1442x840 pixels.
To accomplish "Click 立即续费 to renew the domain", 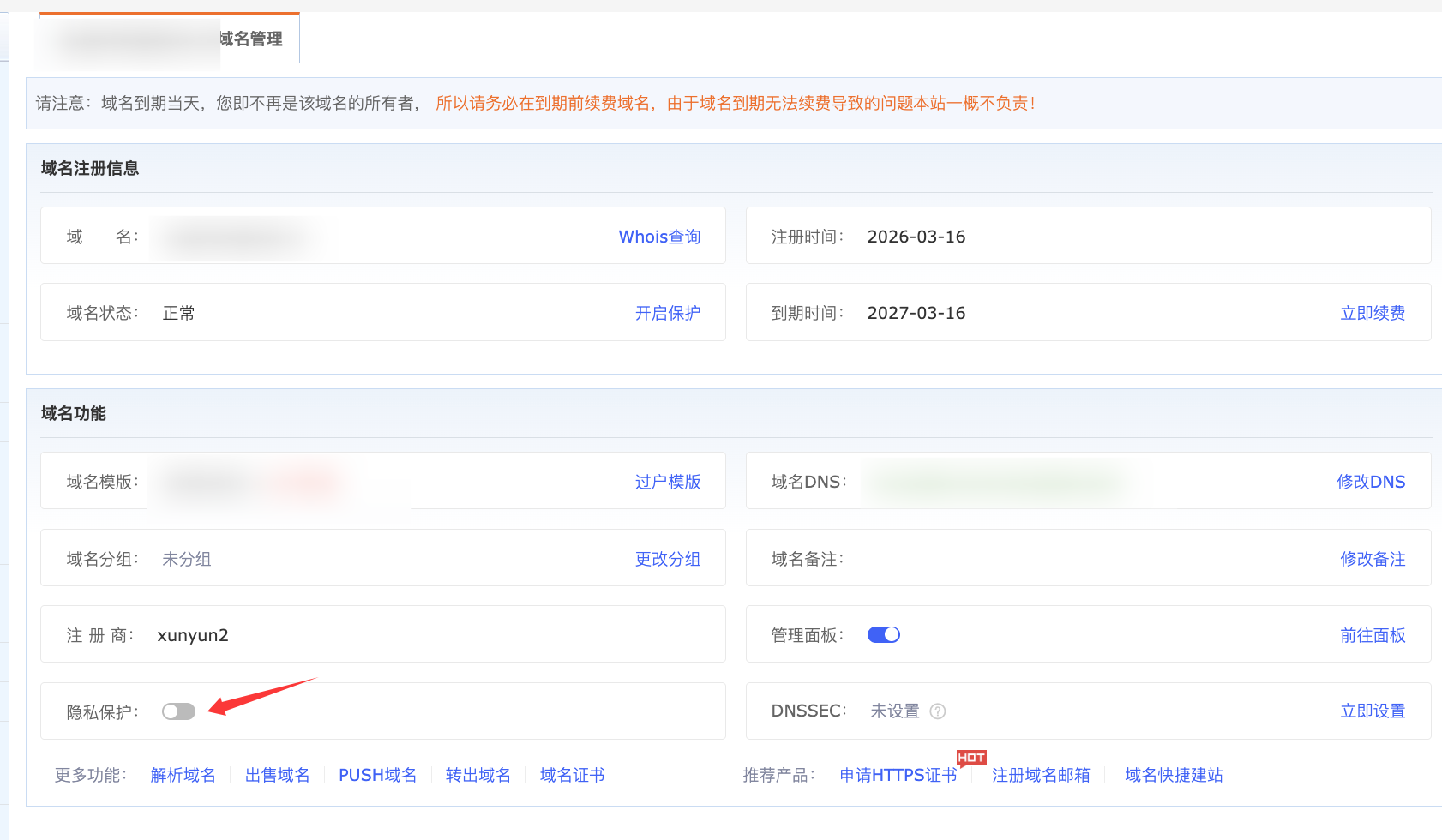I will (x=1373, y=313).
